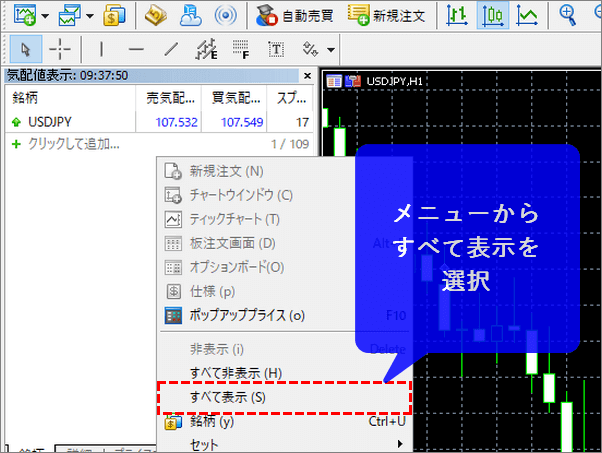Click the 新規注文 new order button
This screenshot has width=602, height=453.
(x=386, y=15)
